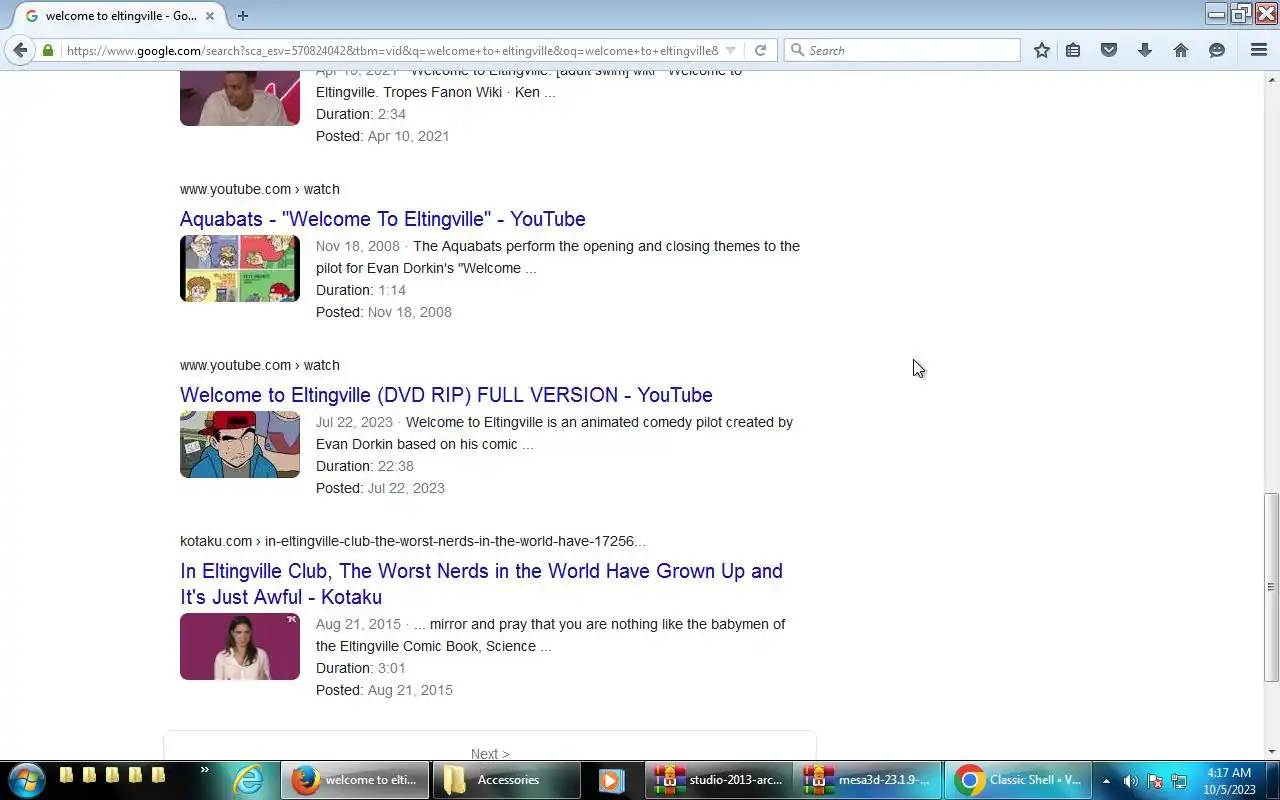This screenshot has width=1280, height=800.
Task: Click 'Duration: 1:14' text
Action: (x=361, y=290)
